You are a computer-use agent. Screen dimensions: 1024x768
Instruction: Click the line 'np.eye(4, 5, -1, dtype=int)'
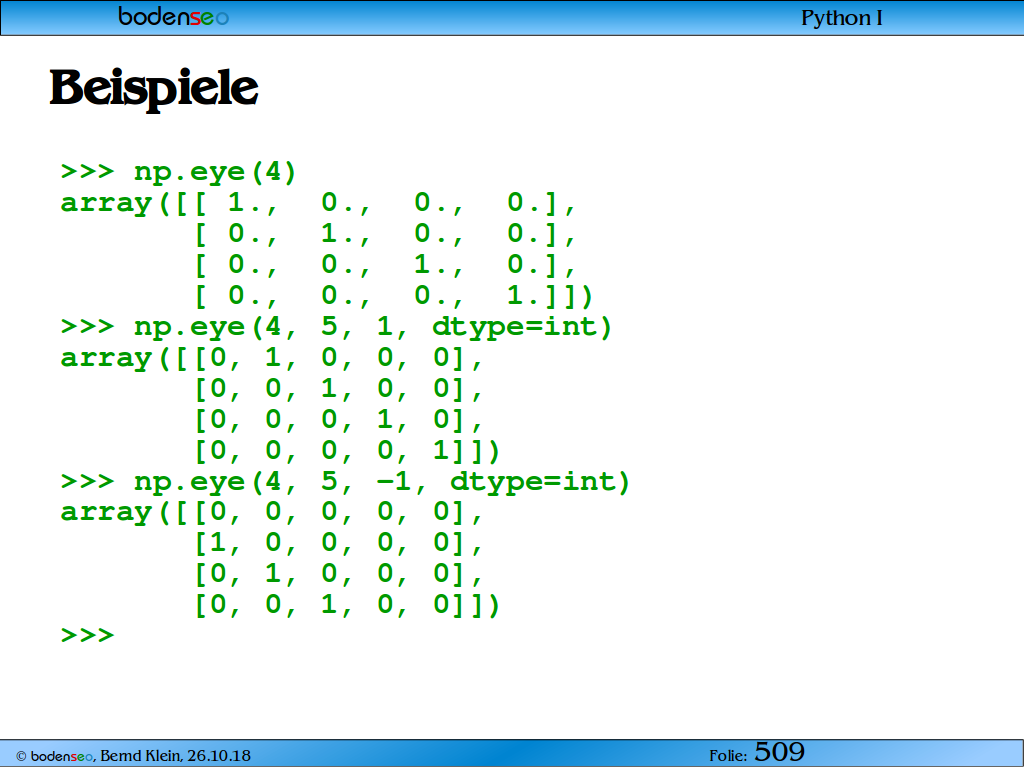click(381, 482)
